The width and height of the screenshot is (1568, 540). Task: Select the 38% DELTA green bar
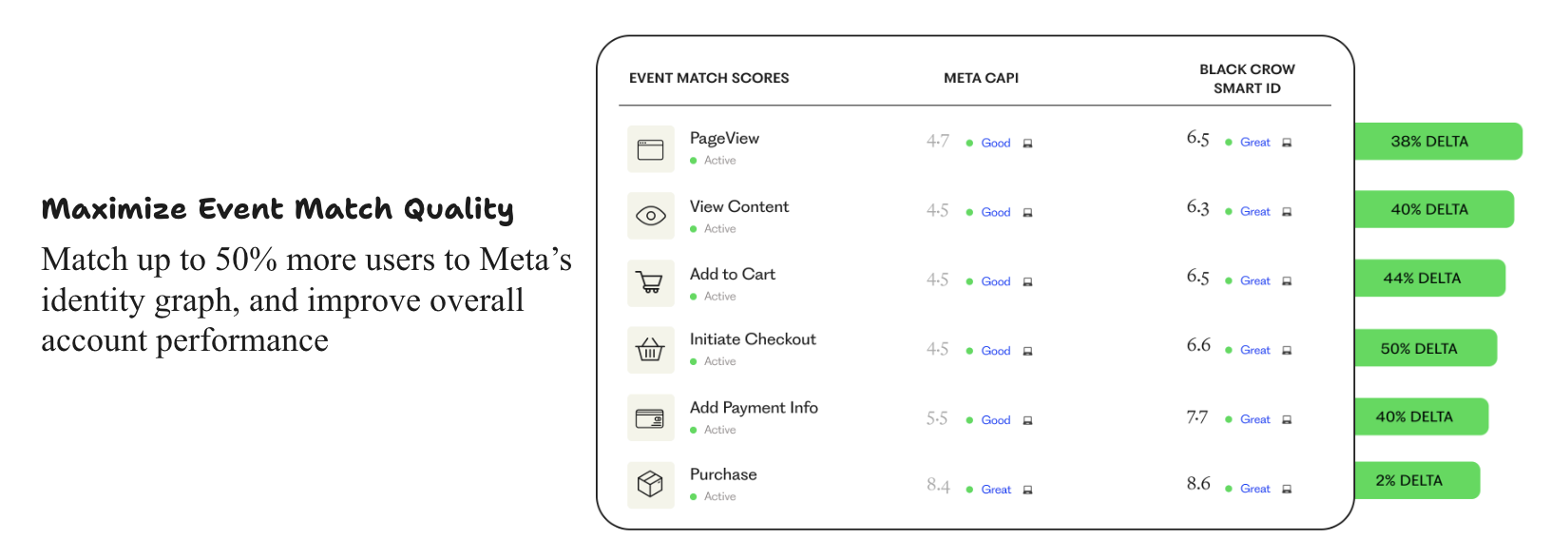click(x=1437, y=142)
